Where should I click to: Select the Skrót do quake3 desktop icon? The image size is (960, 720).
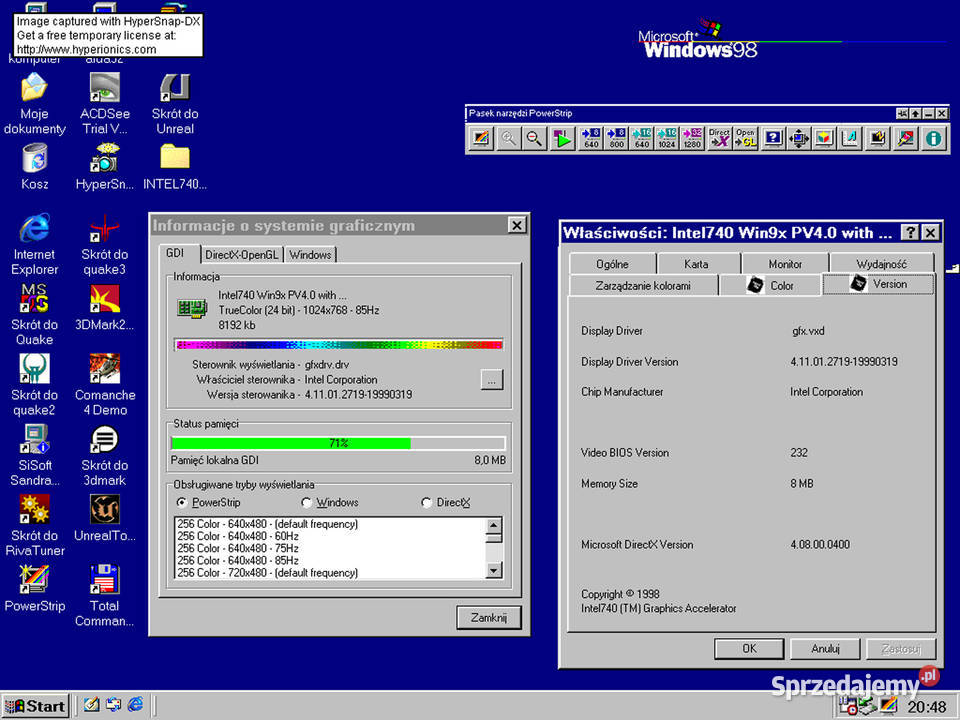coord(105,245)
